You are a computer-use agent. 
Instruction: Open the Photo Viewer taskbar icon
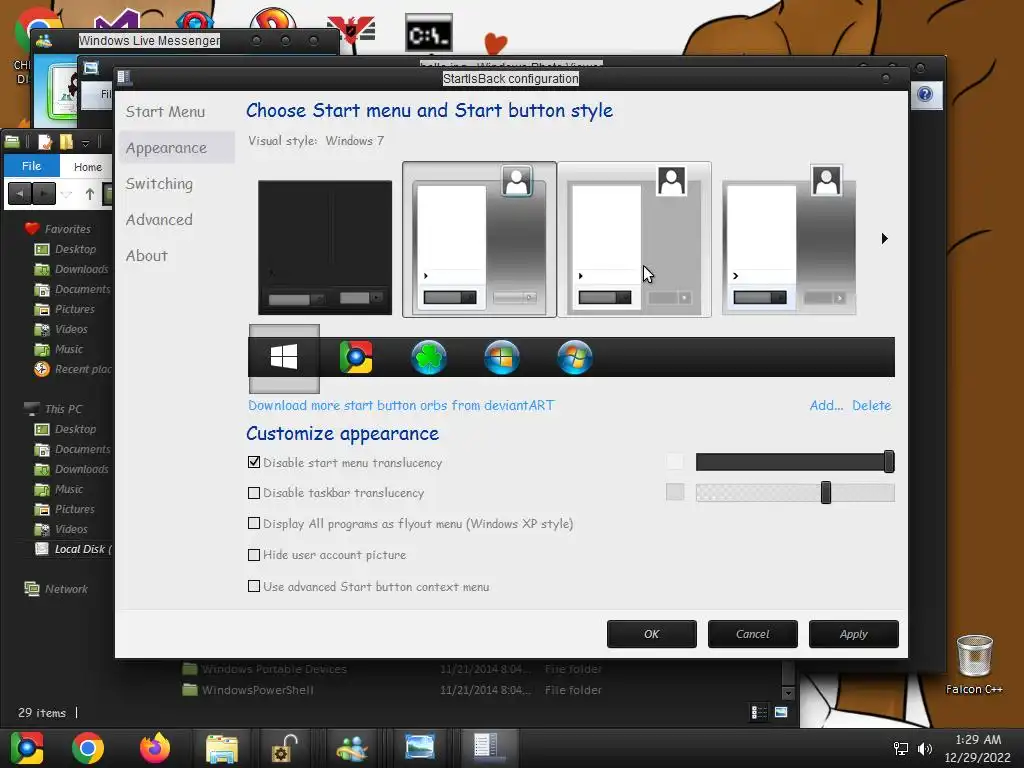point(419,748)
